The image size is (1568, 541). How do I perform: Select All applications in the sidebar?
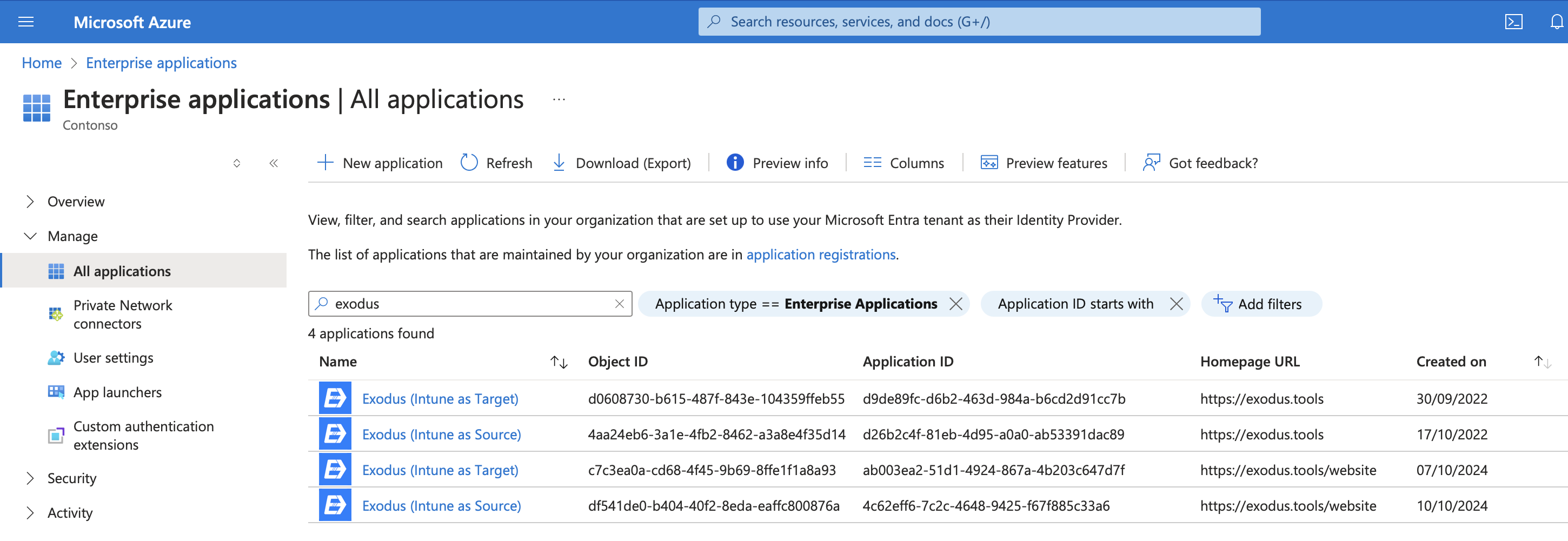(144, 271)
